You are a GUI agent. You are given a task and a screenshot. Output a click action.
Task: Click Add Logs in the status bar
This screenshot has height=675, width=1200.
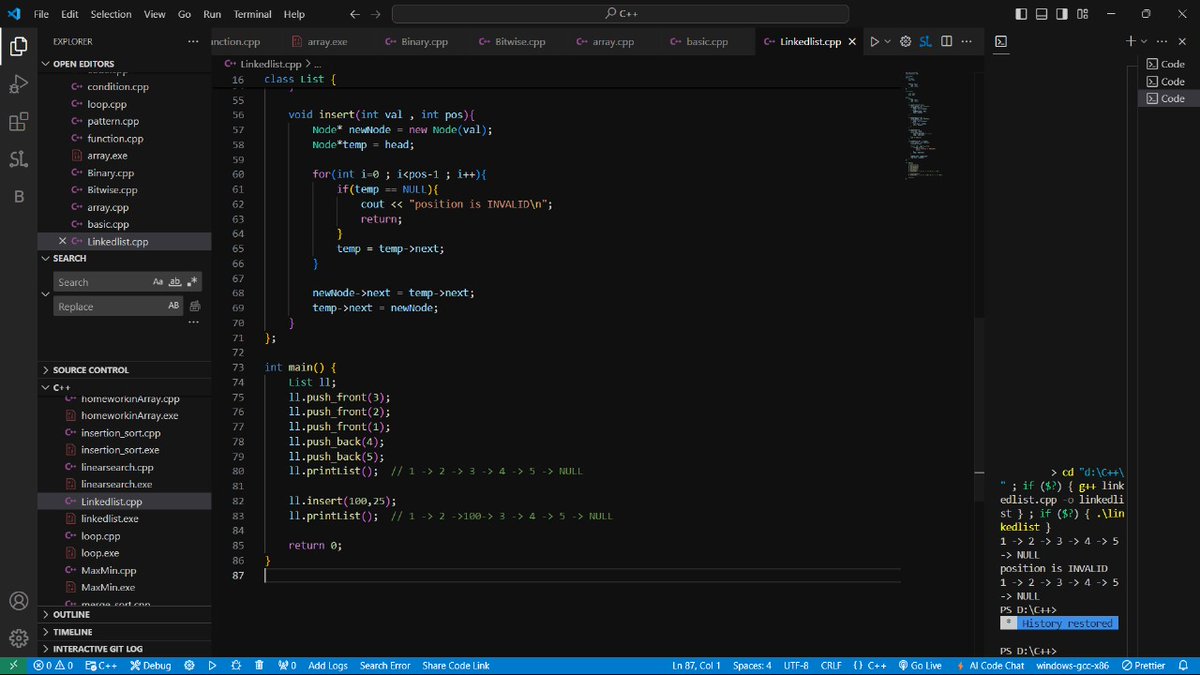coord(328,665)
